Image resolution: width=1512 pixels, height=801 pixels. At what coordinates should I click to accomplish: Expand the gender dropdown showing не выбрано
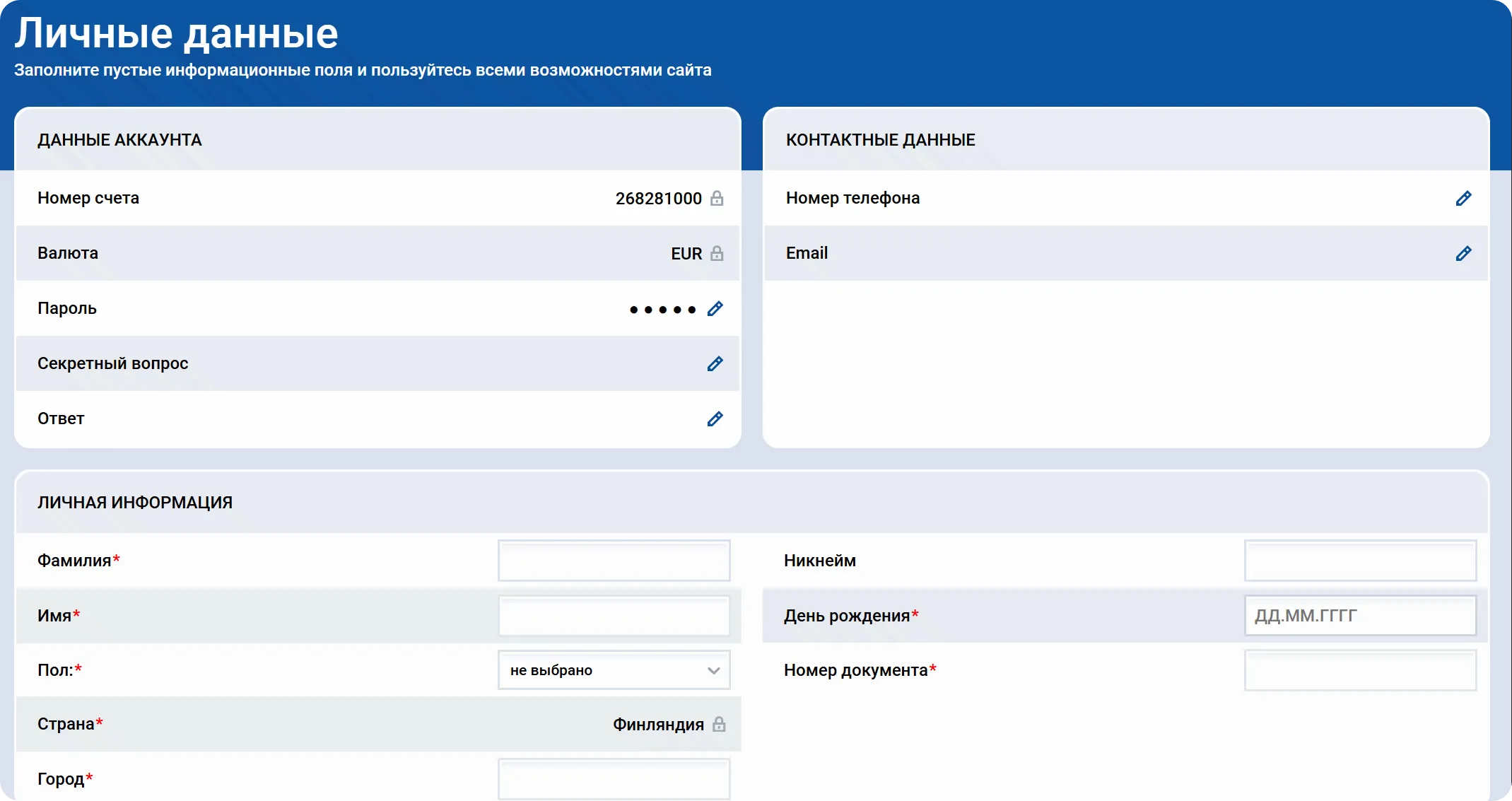pos(614,670)
